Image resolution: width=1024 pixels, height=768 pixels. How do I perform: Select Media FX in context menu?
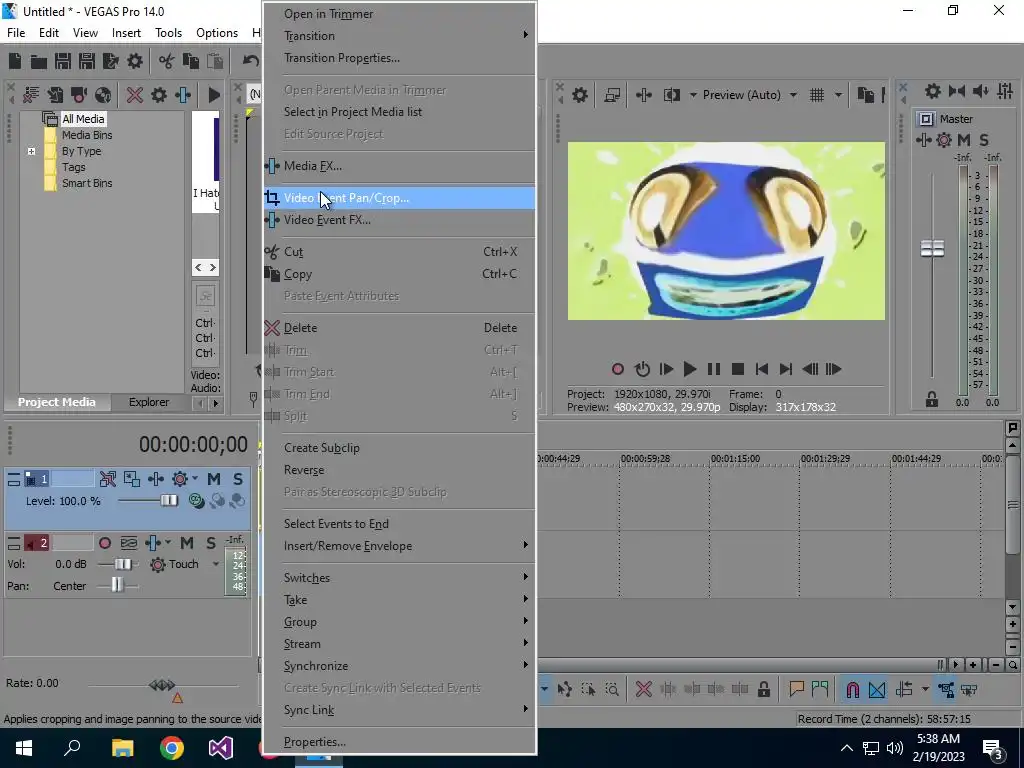point(400,166)
